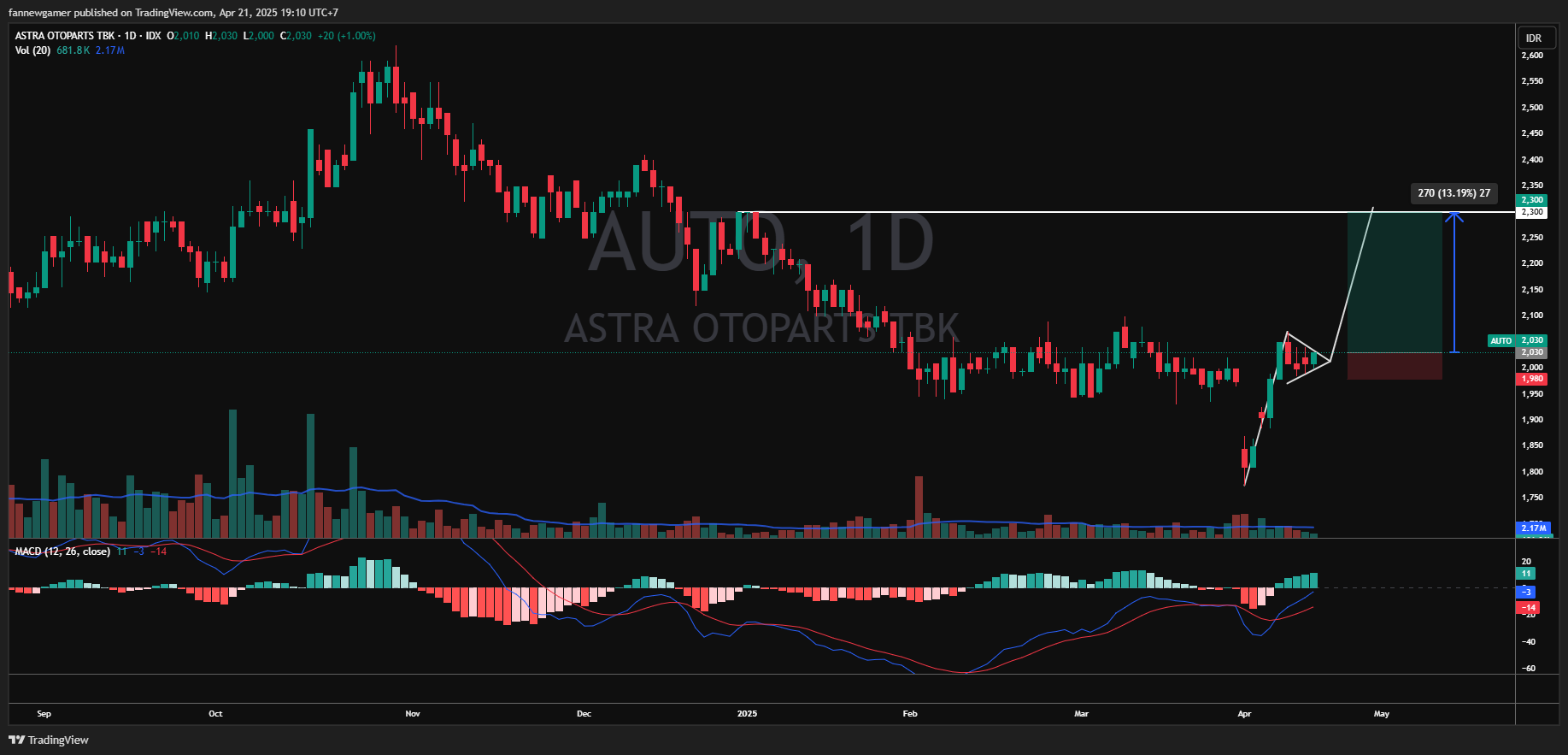Click the TradingView logo in the footer
The height and width of the screenshot is (755, 1568).
click(49, 740)
